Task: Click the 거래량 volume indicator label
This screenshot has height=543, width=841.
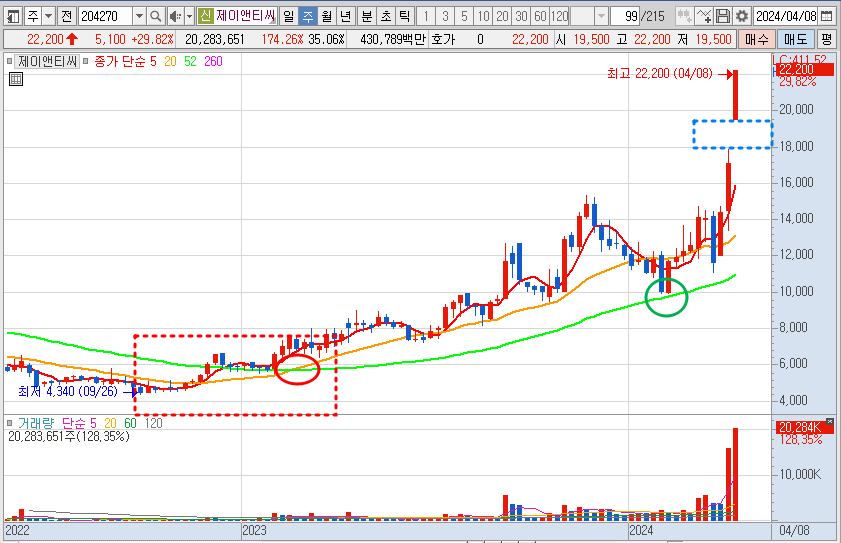Action: coord(36,423)
